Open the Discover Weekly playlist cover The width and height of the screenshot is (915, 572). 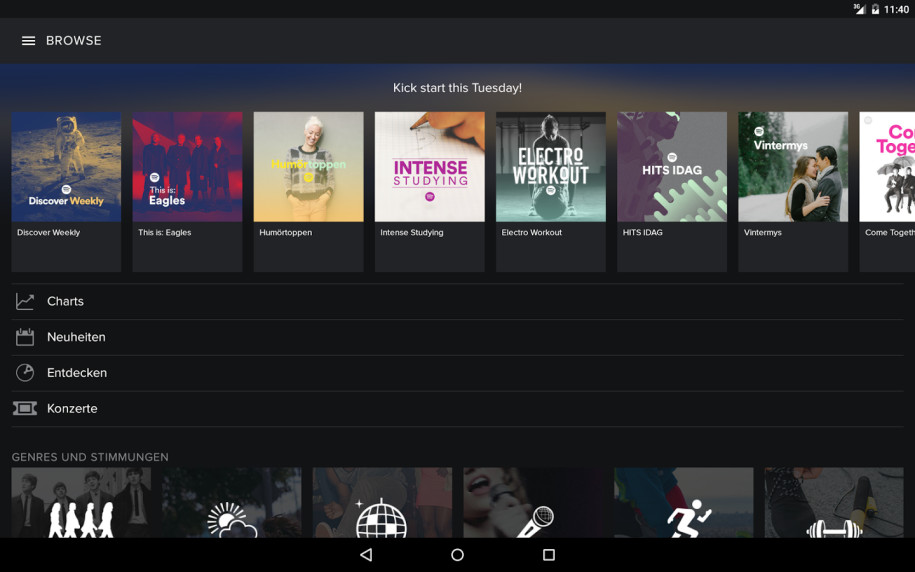click(67, 167)
